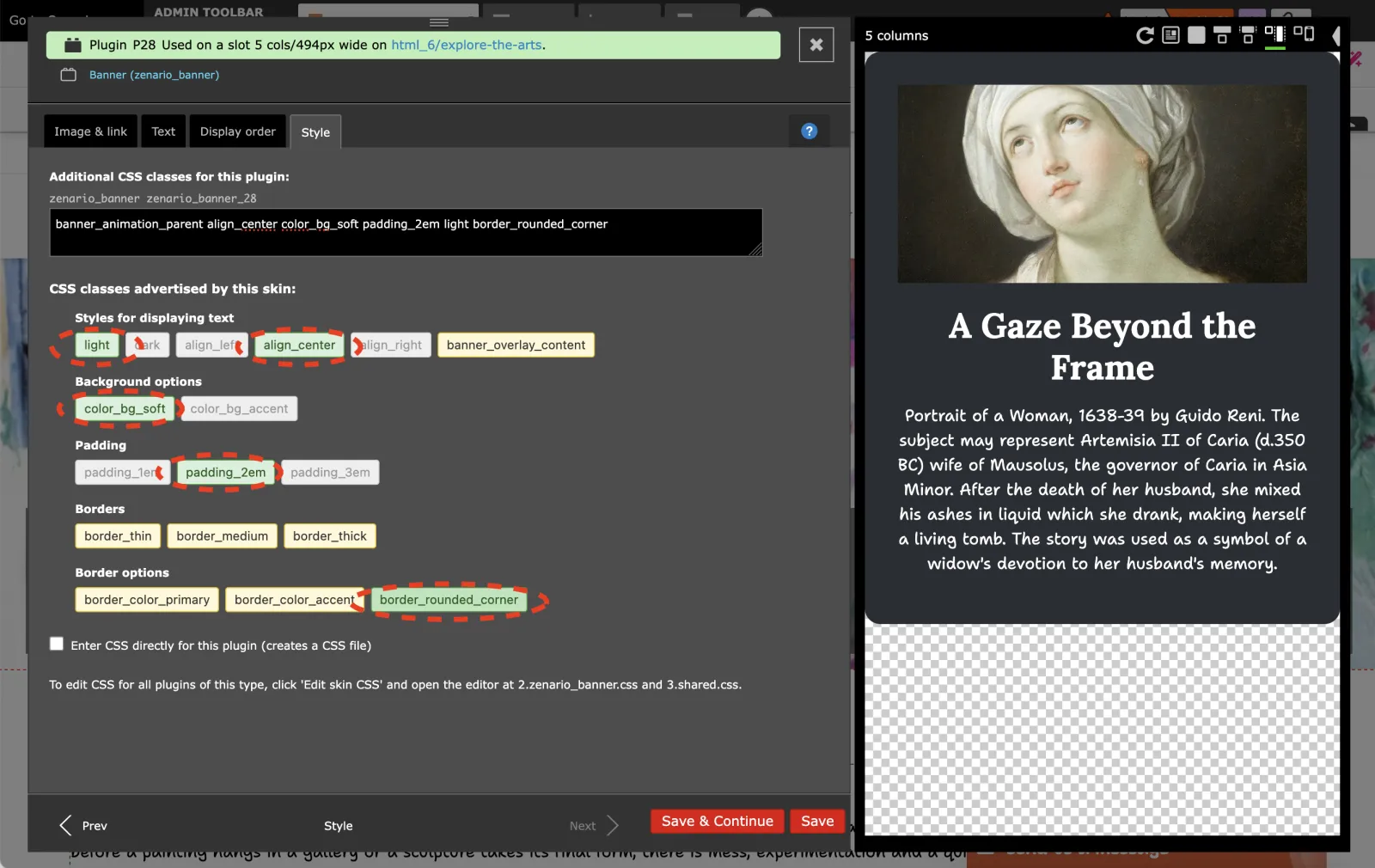Select the Style tab
Screen dimensions: 1375x868
pyautogui.click(x=315, y=132)
